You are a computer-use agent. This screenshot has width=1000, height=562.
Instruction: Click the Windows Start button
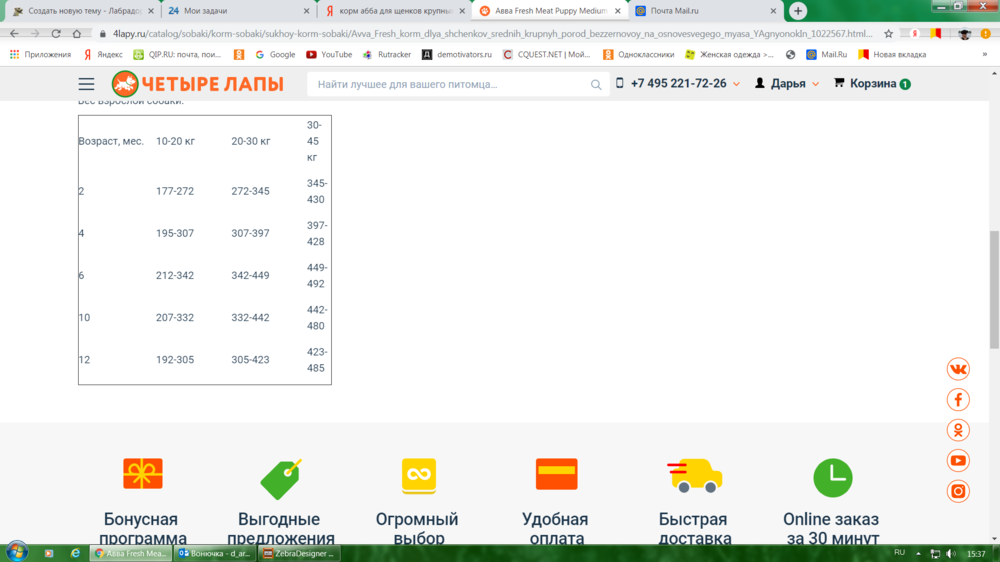pos(17,552)
